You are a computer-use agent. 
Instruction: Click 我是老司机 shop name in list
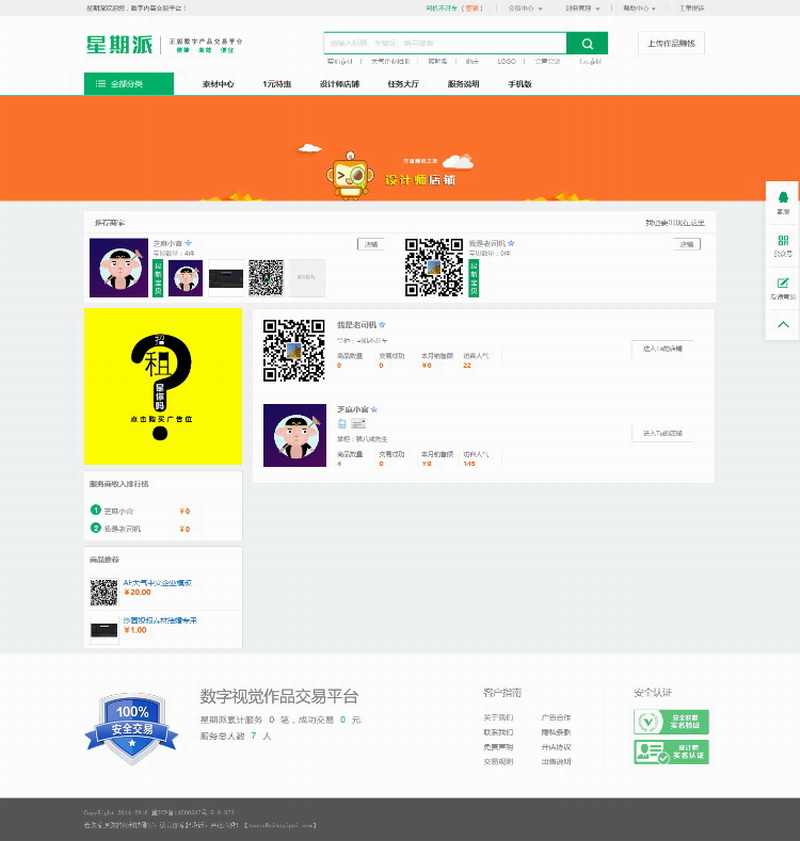[x=357, y=324]
